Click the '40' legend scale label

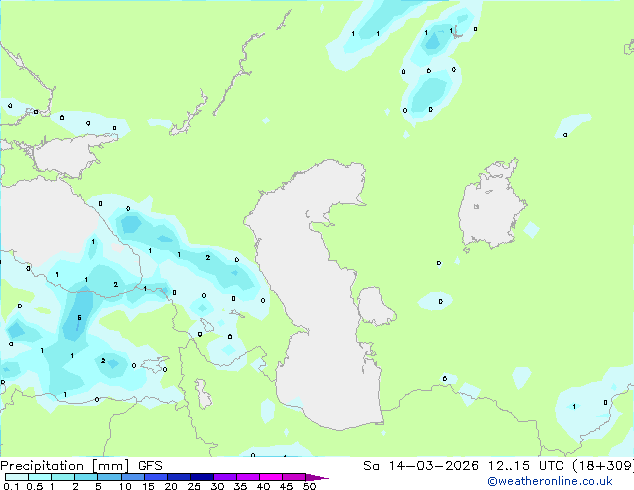[x=263, y=486]
